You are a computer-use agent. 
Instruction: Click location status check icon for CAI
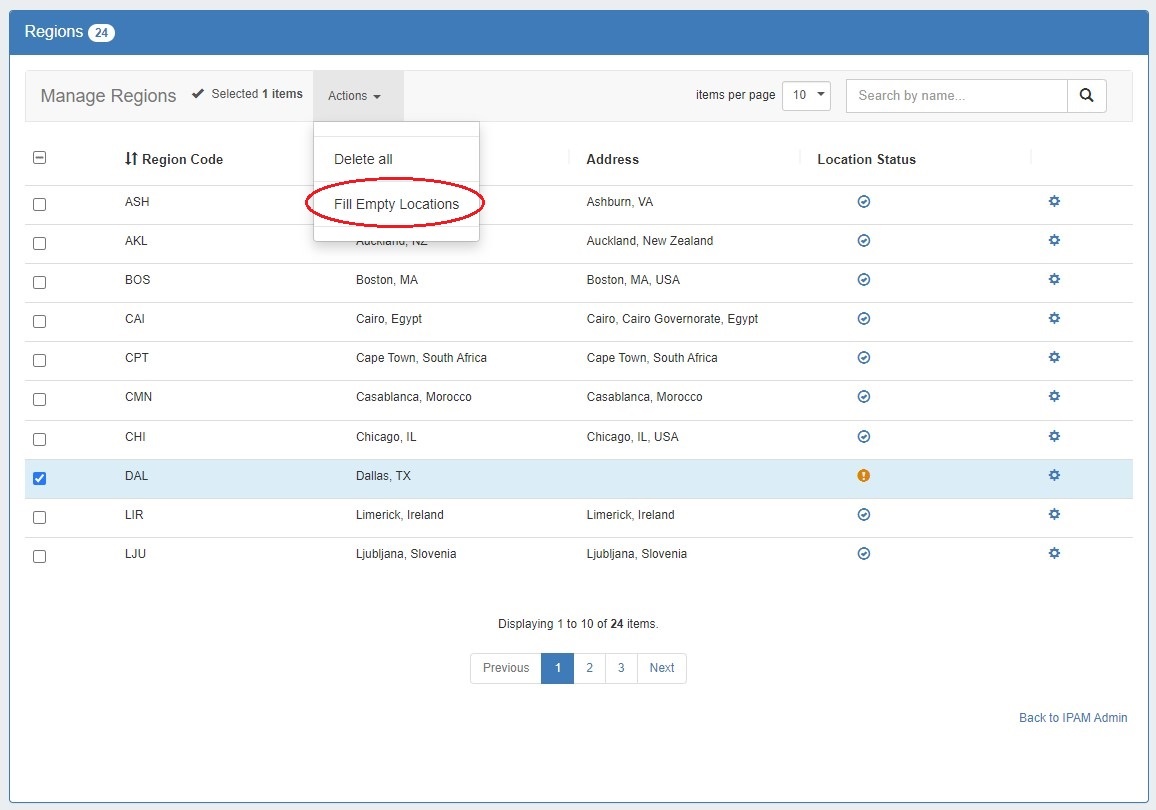(x=864, y=319)
